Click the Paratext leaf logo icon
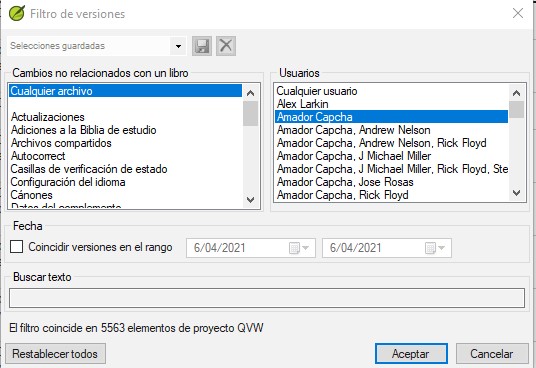This screenshot has width=536, height=368. (x=17, y=14)
